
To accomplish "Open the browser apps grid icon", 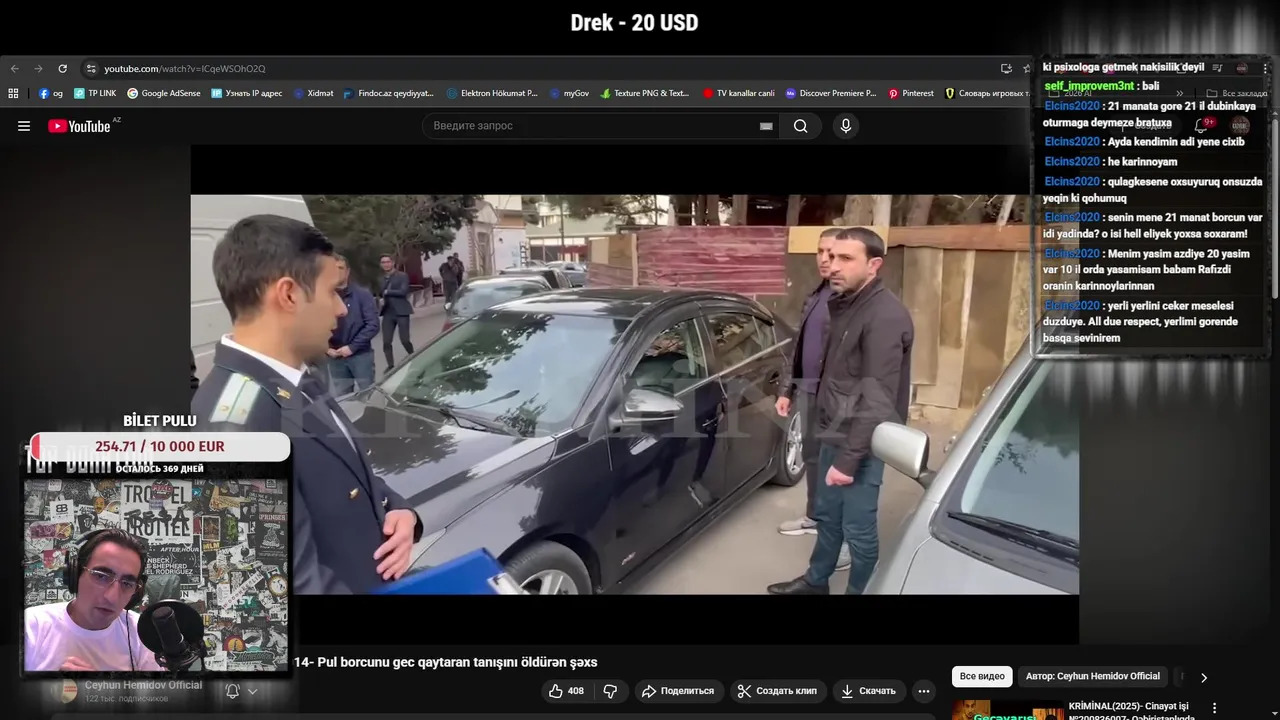I will [x=13, y=93].
